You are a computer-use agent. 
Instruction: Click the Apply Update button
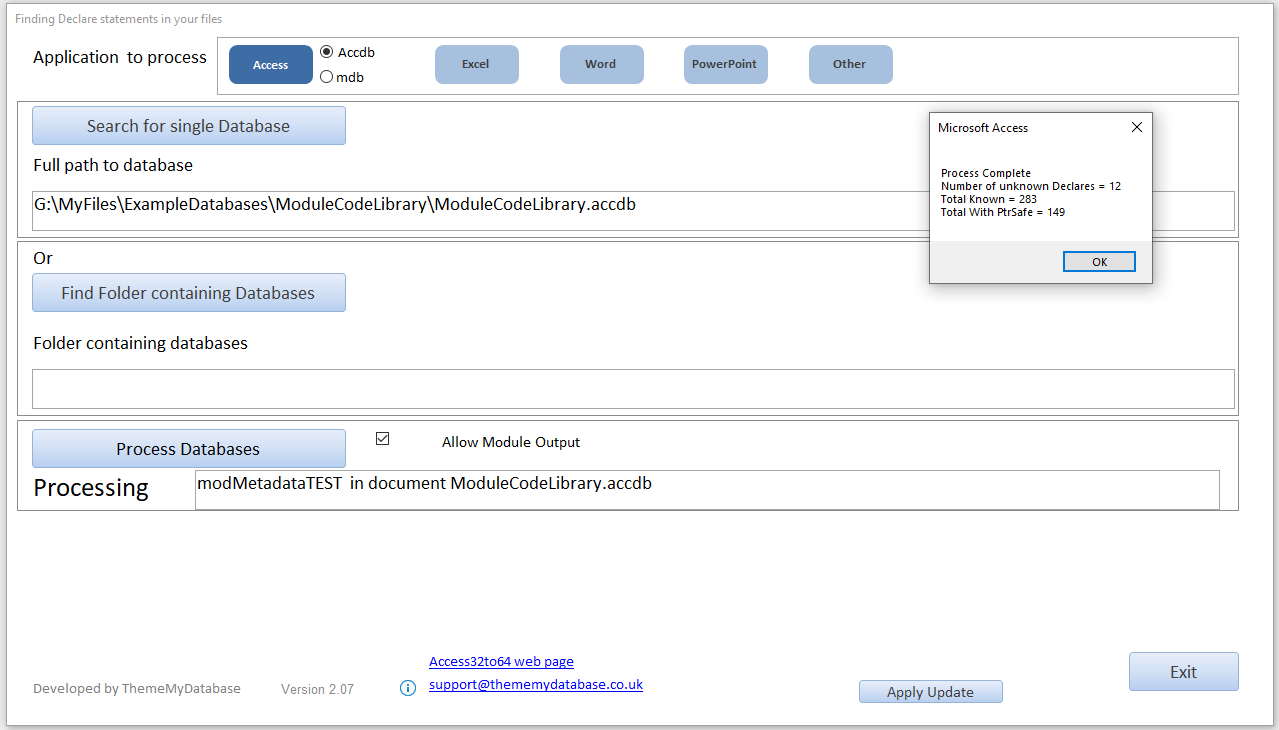point(931,692)
